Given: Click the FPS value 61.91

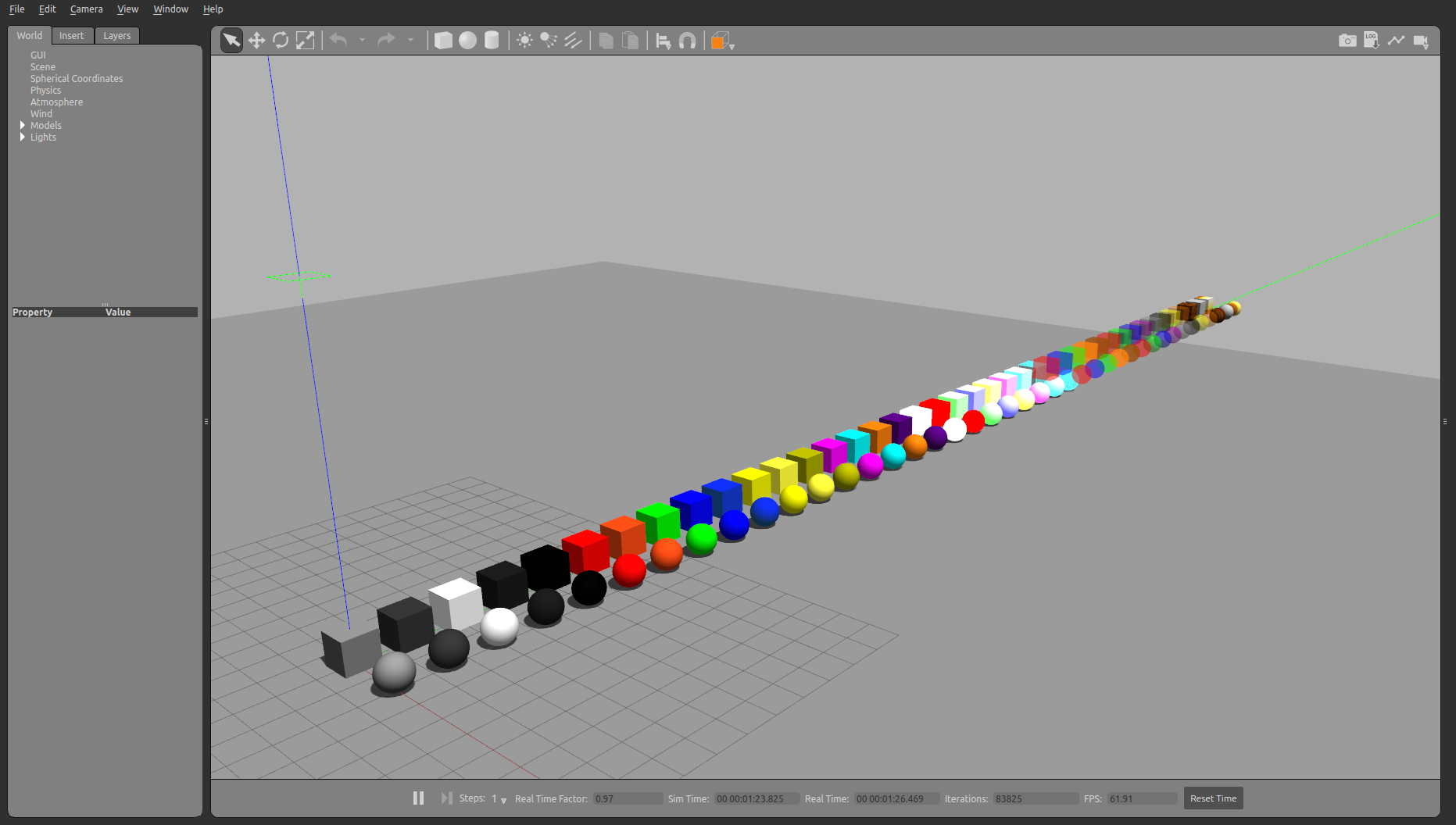Looking at the screenshot, I should [1142, 798].
